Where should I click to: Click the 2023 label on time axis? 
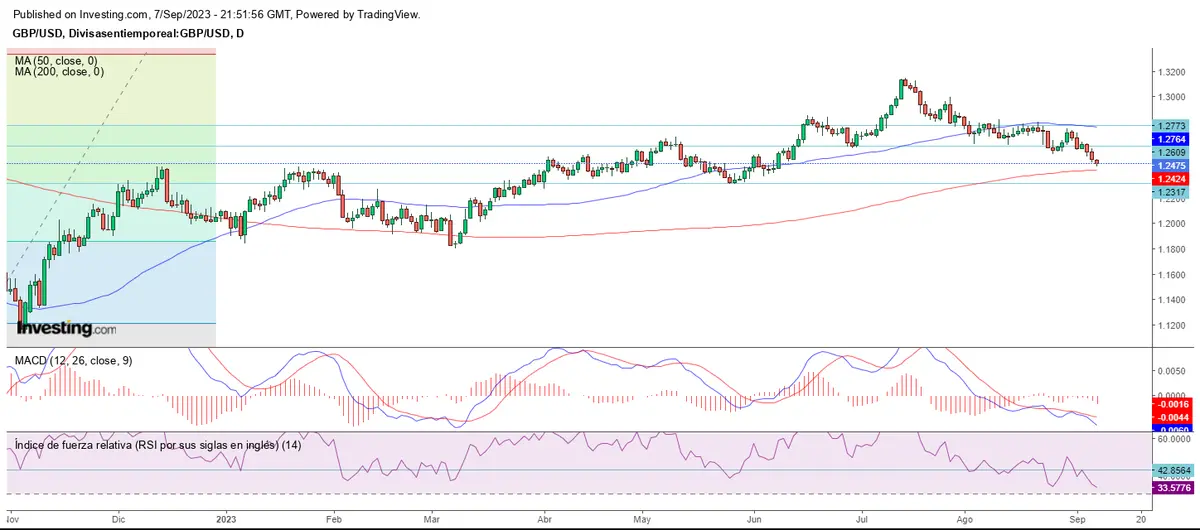point(227,520)
